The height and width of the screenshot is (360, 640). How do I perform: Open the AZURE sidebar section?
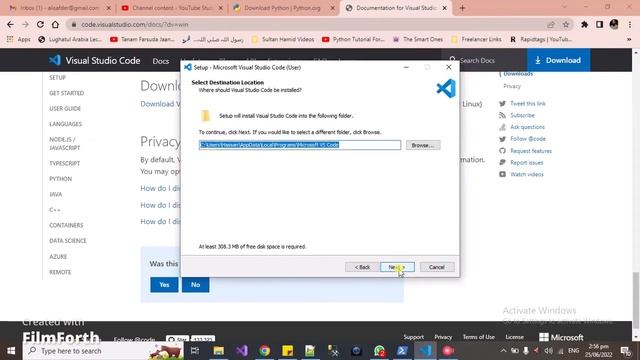tap(58, 257)
